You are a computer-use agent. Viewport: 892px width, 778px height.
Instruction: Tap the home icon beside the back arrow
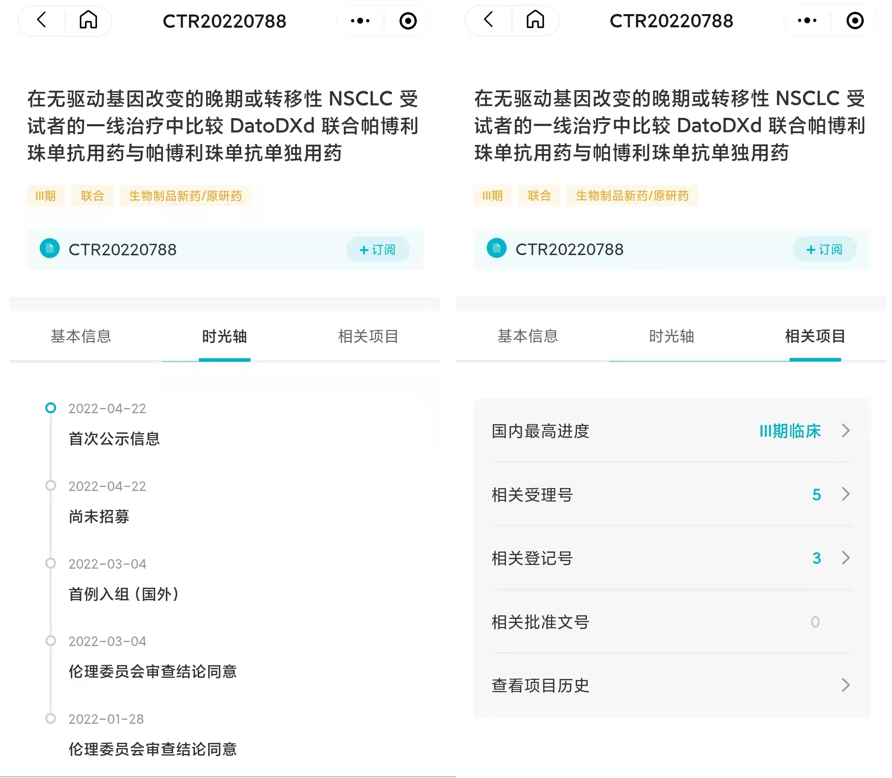[88, 20]
